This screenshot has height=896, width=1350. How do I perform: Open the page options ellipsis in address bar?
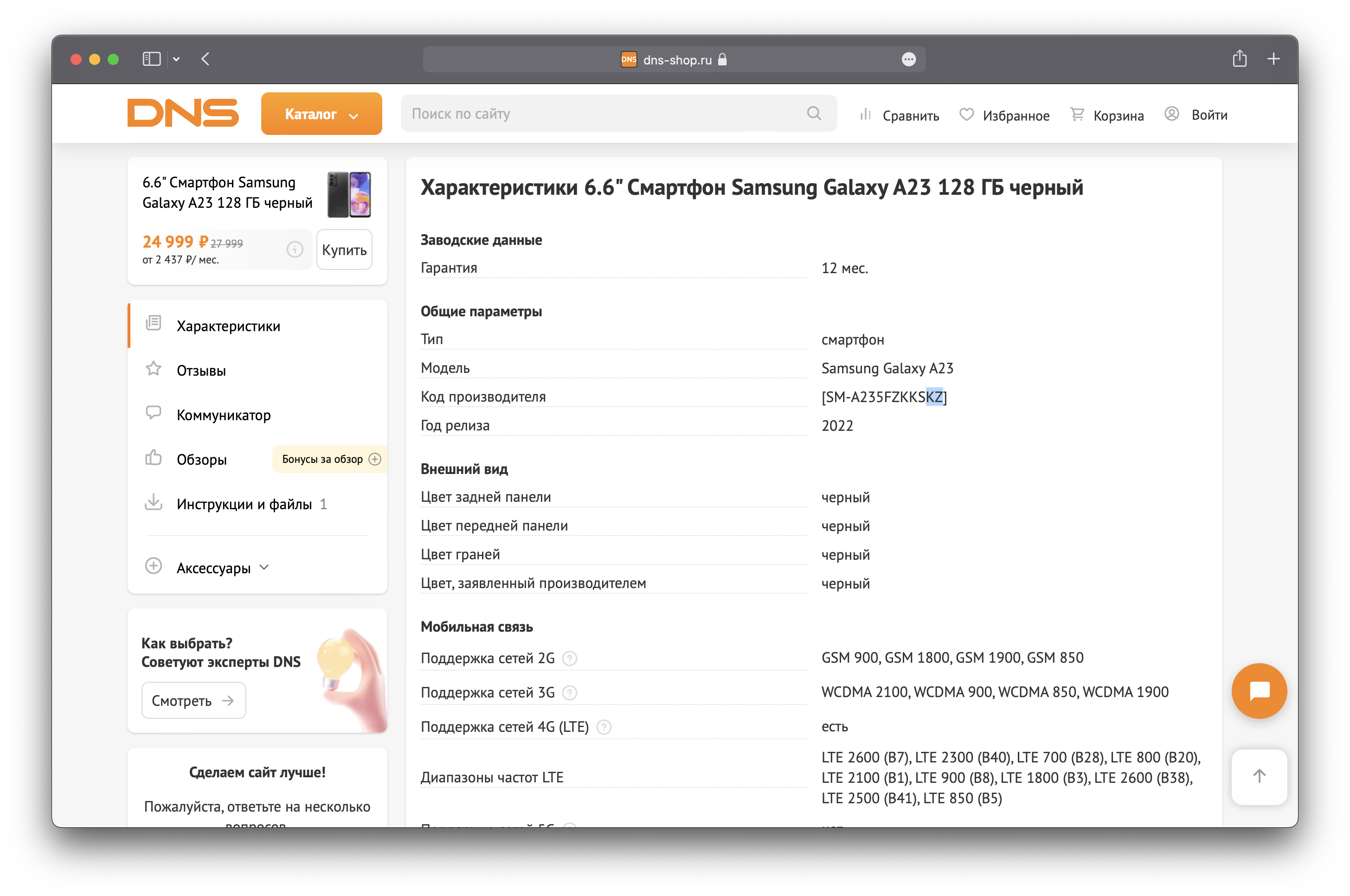(909, 59)
